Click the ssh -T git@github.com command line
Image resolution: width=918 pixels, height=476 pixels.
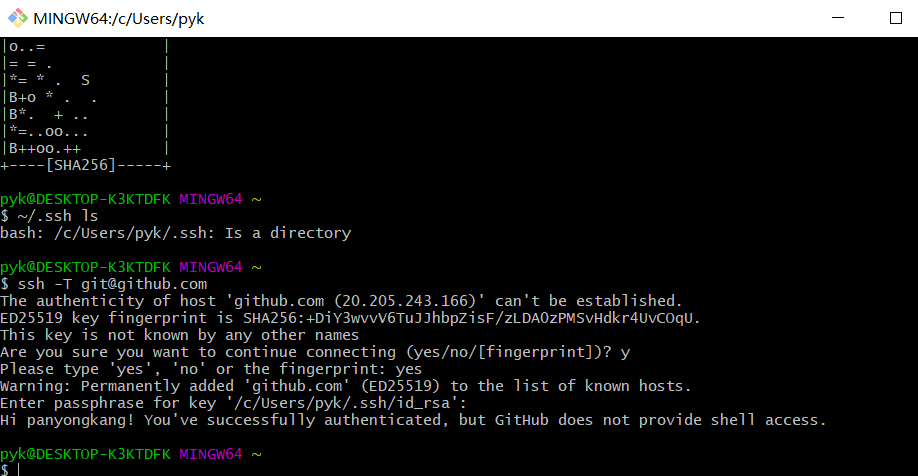coord(104,284)
